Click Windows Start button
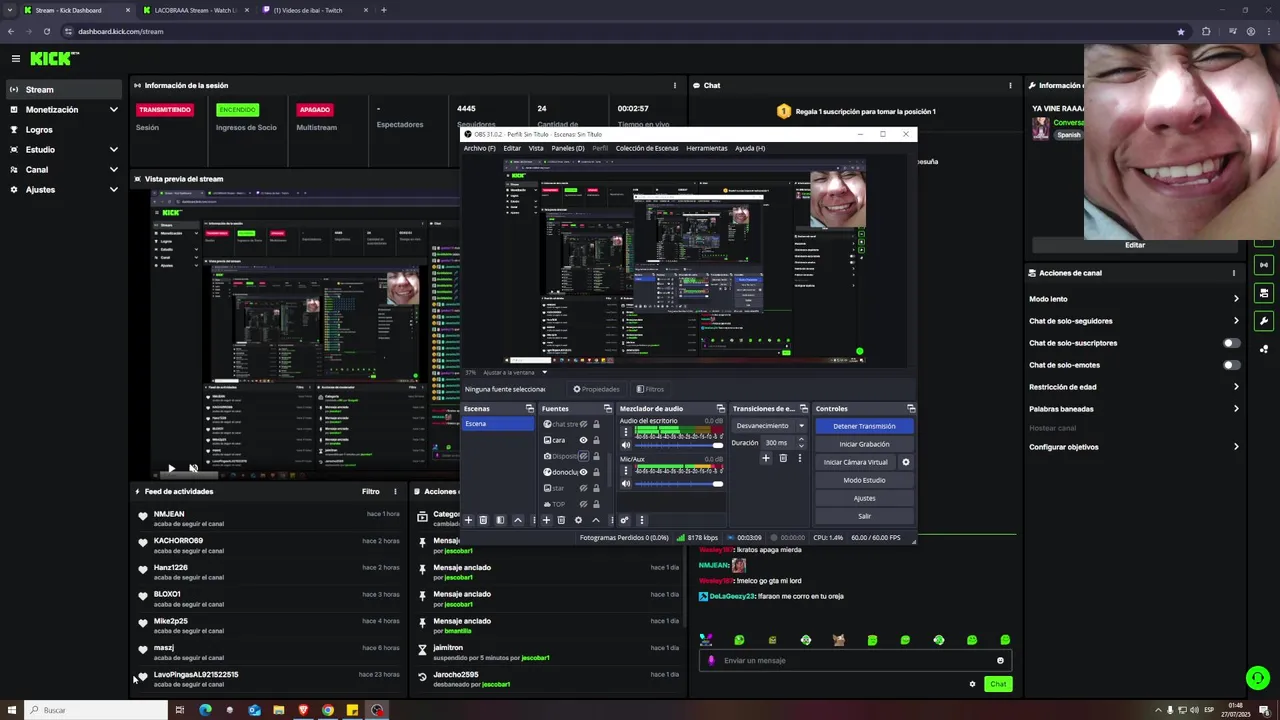 pos(11,710)
